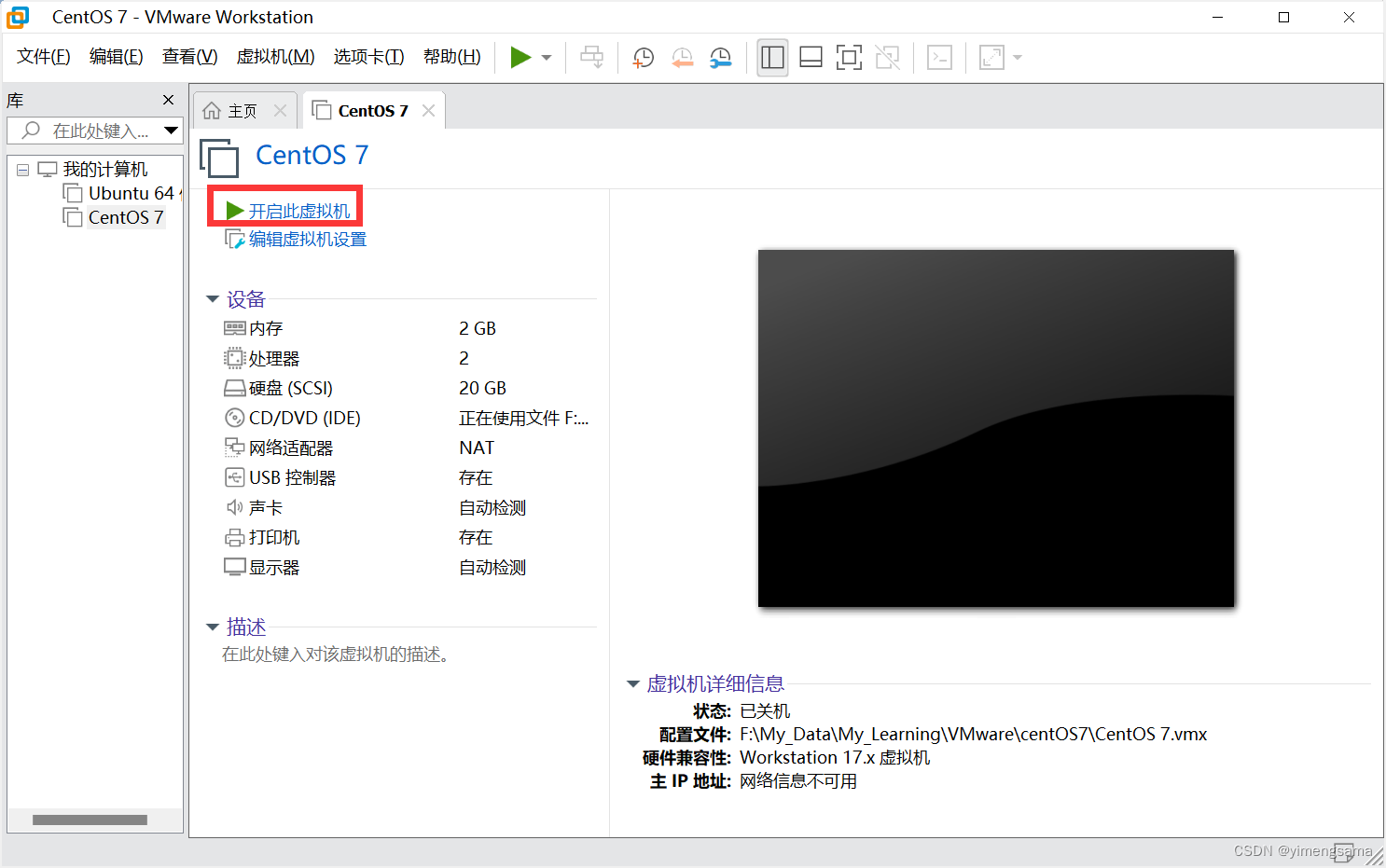The image size is (1386, 868).
Task: Open the 编辑(E) menu
Action: [x=116, y=57]
